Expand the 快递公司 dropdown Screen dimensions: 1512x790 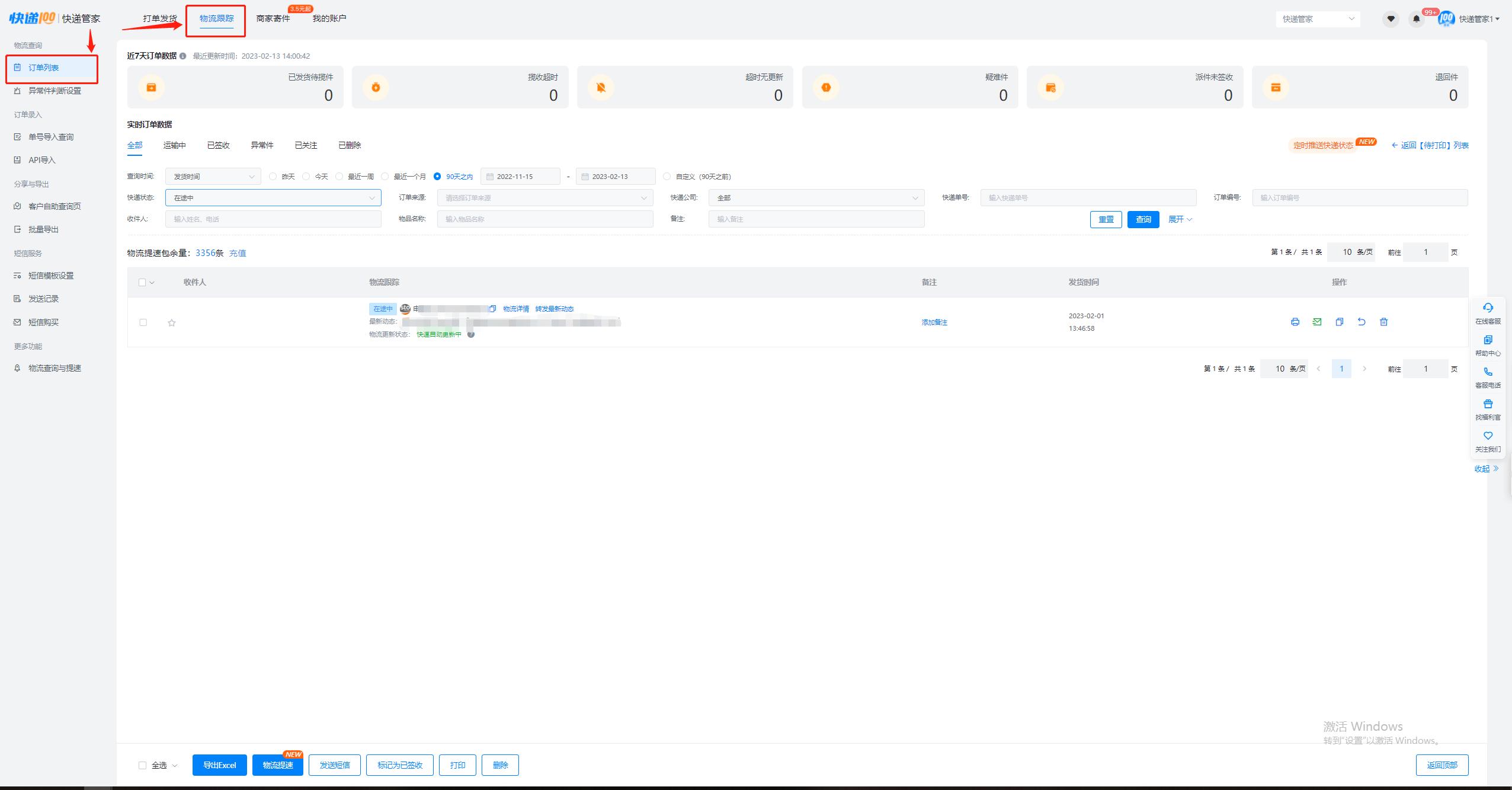816,198
